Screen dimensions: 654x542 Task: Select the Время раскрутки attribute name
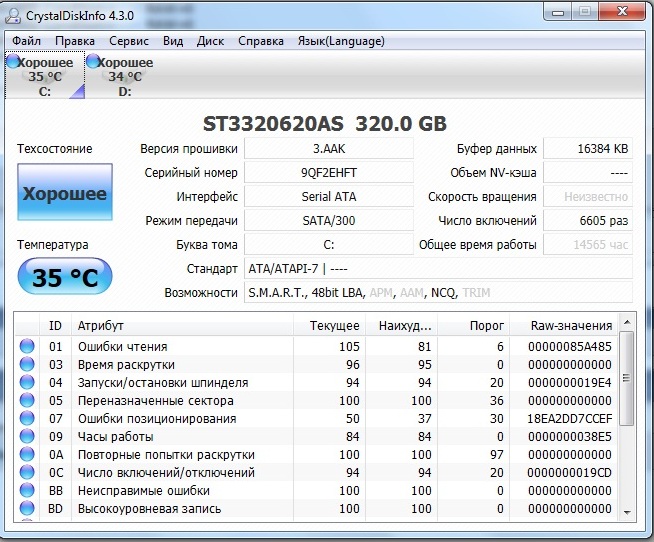coord(126,364)
